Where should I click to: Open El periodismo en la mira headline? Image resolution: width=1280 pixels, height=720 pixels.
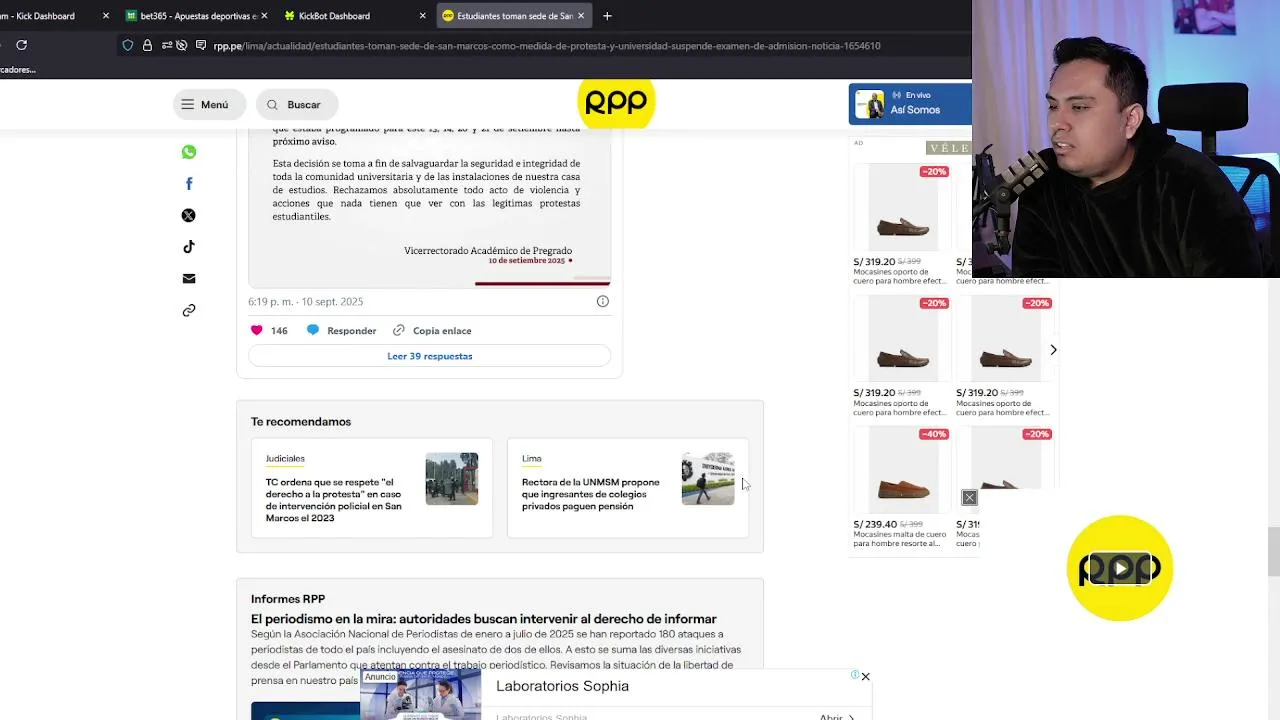(484, 619)
